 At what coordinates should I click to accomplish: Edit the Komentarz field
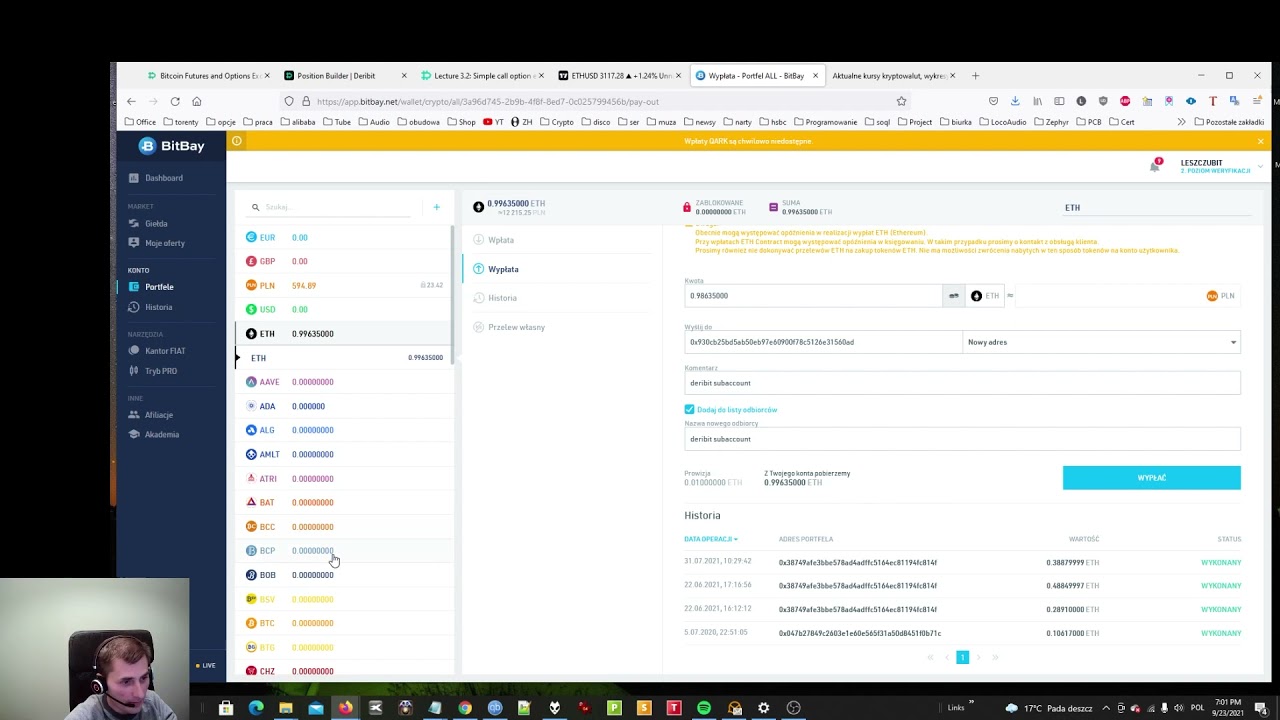point(962,383)
